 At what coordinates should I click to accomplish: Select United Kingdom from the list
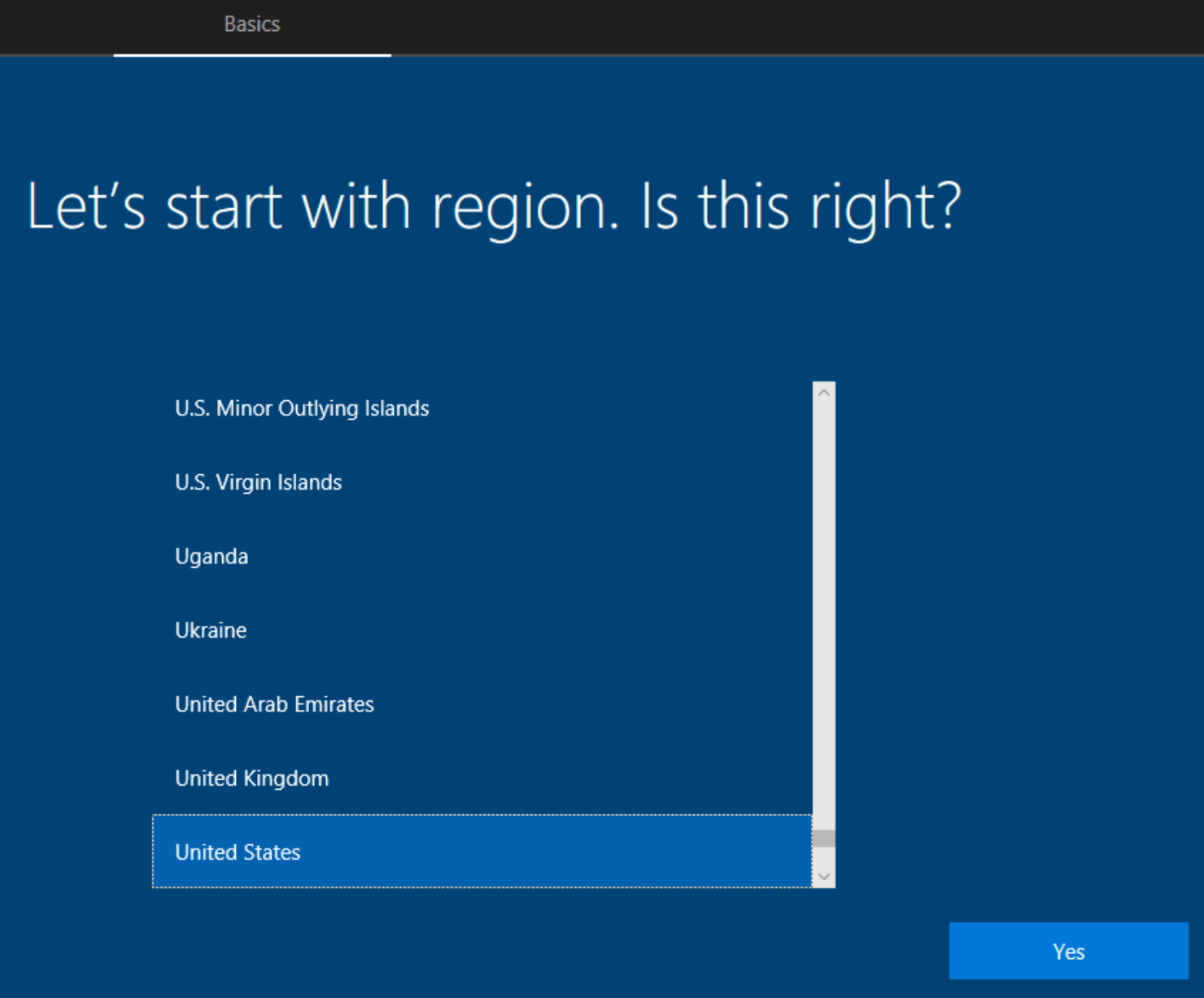coord(251,778)
